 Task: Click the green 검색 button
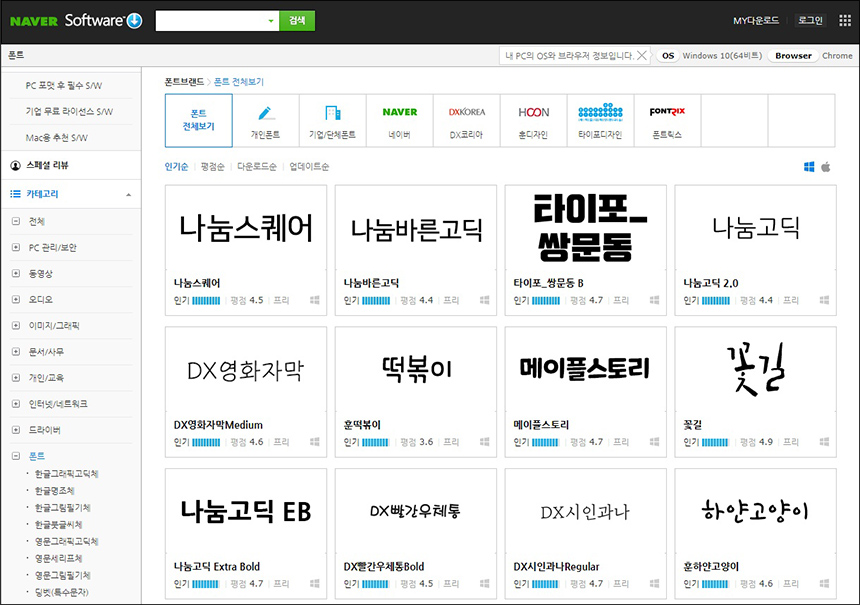coord(297,21)
